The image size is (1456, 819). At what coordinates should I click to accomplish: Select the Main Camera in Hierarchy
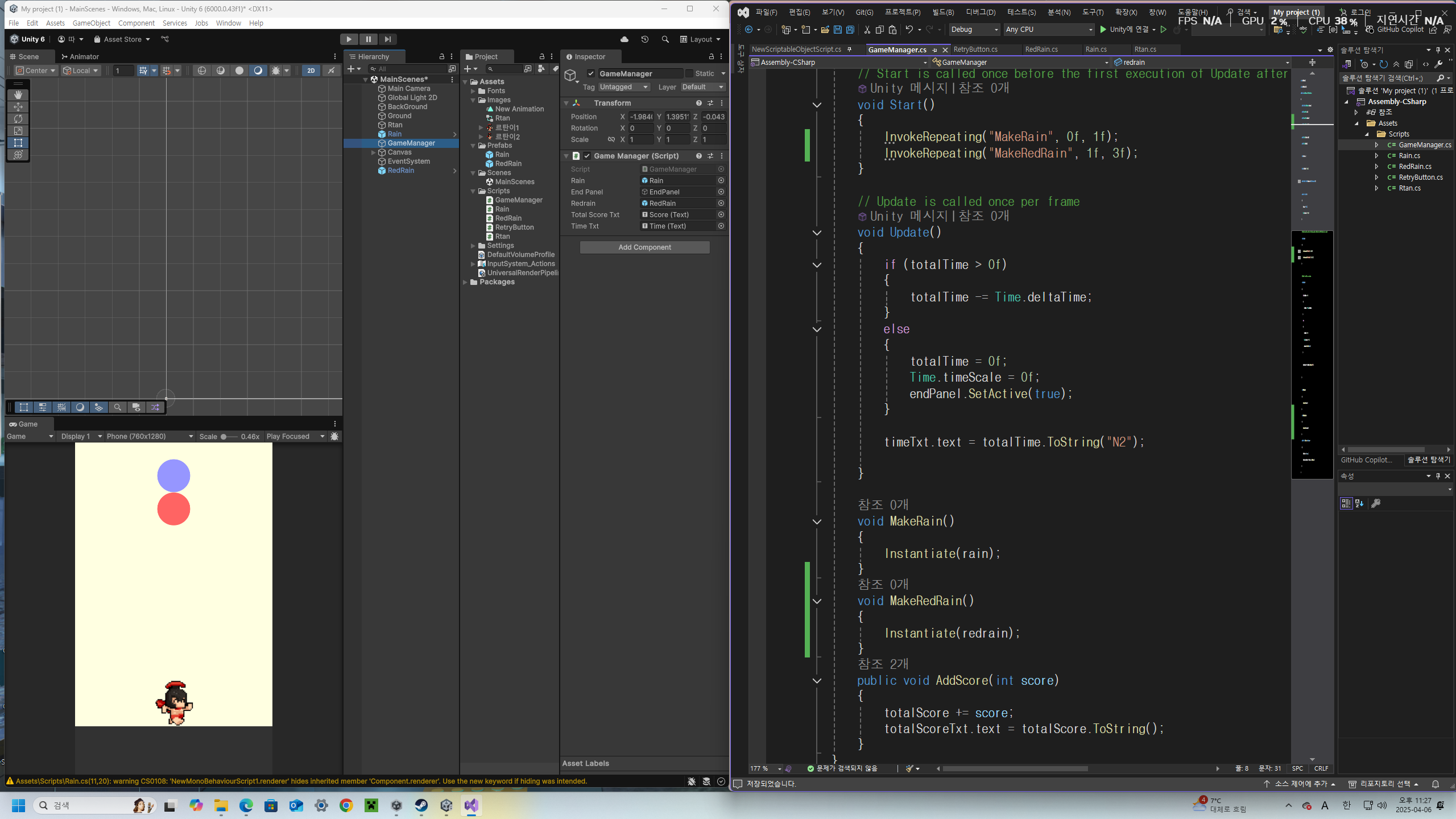pyautogui.click(x=409, y=89)
